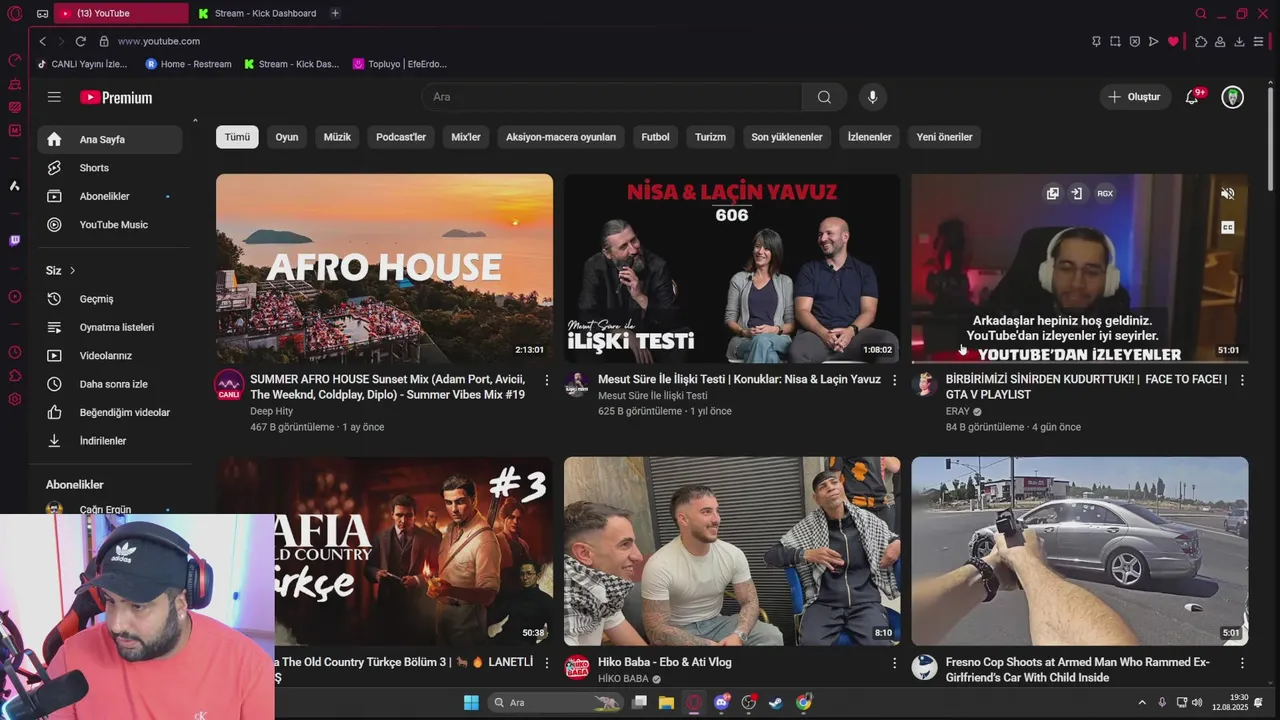Open Discord from Windows taskbar

tap(722, 702)
